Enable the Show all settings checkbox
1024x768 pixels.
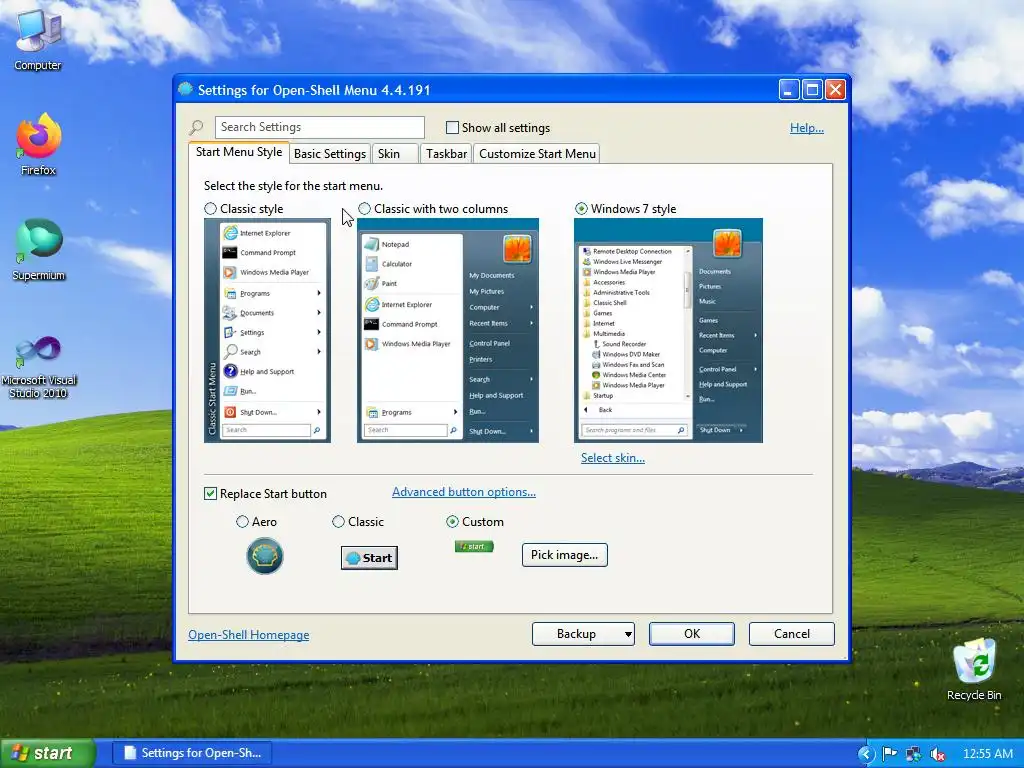(x=452, y=127)
